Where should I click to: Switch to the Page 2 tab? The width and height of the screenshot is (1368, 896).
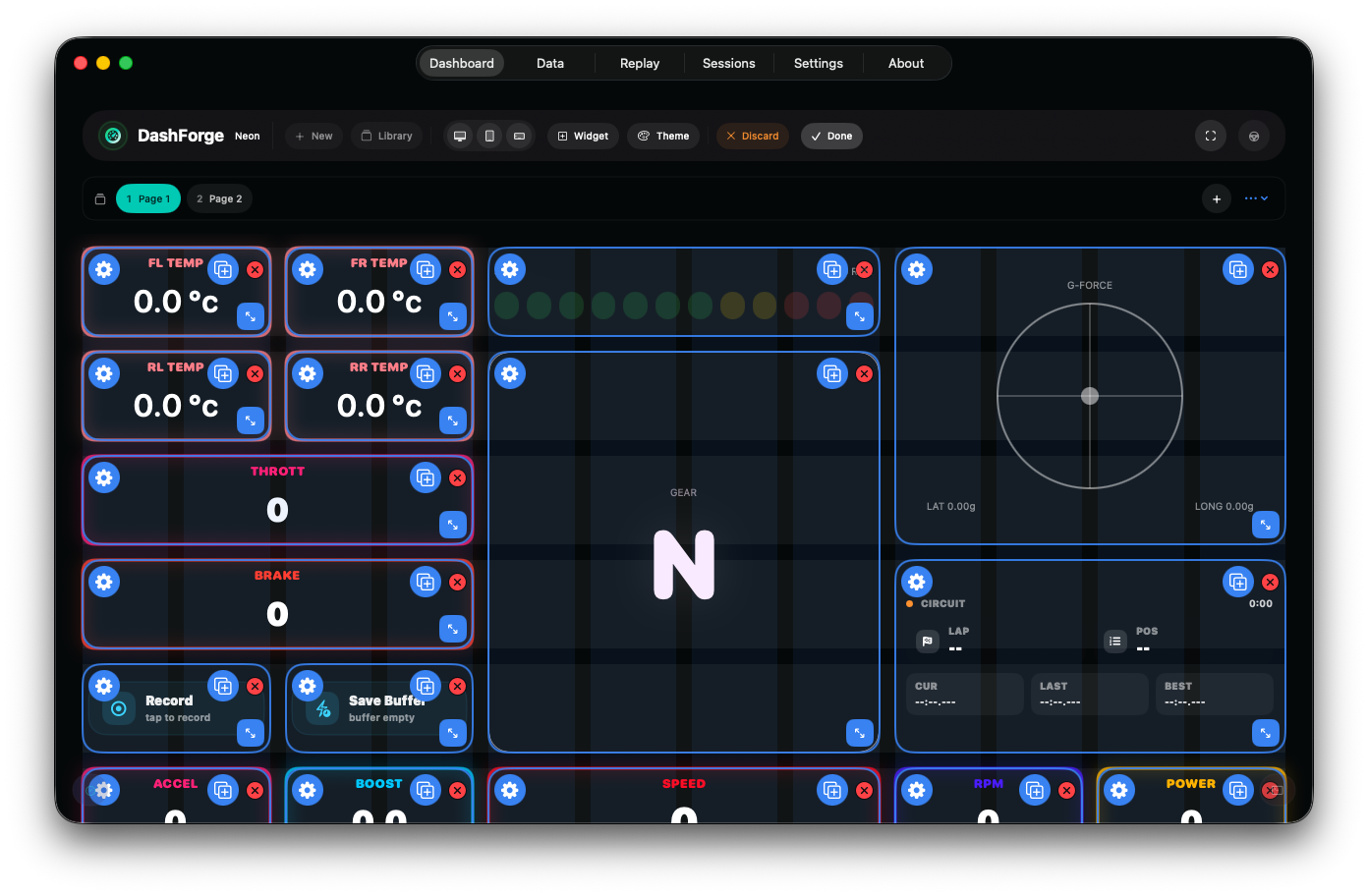click(219, 198)
